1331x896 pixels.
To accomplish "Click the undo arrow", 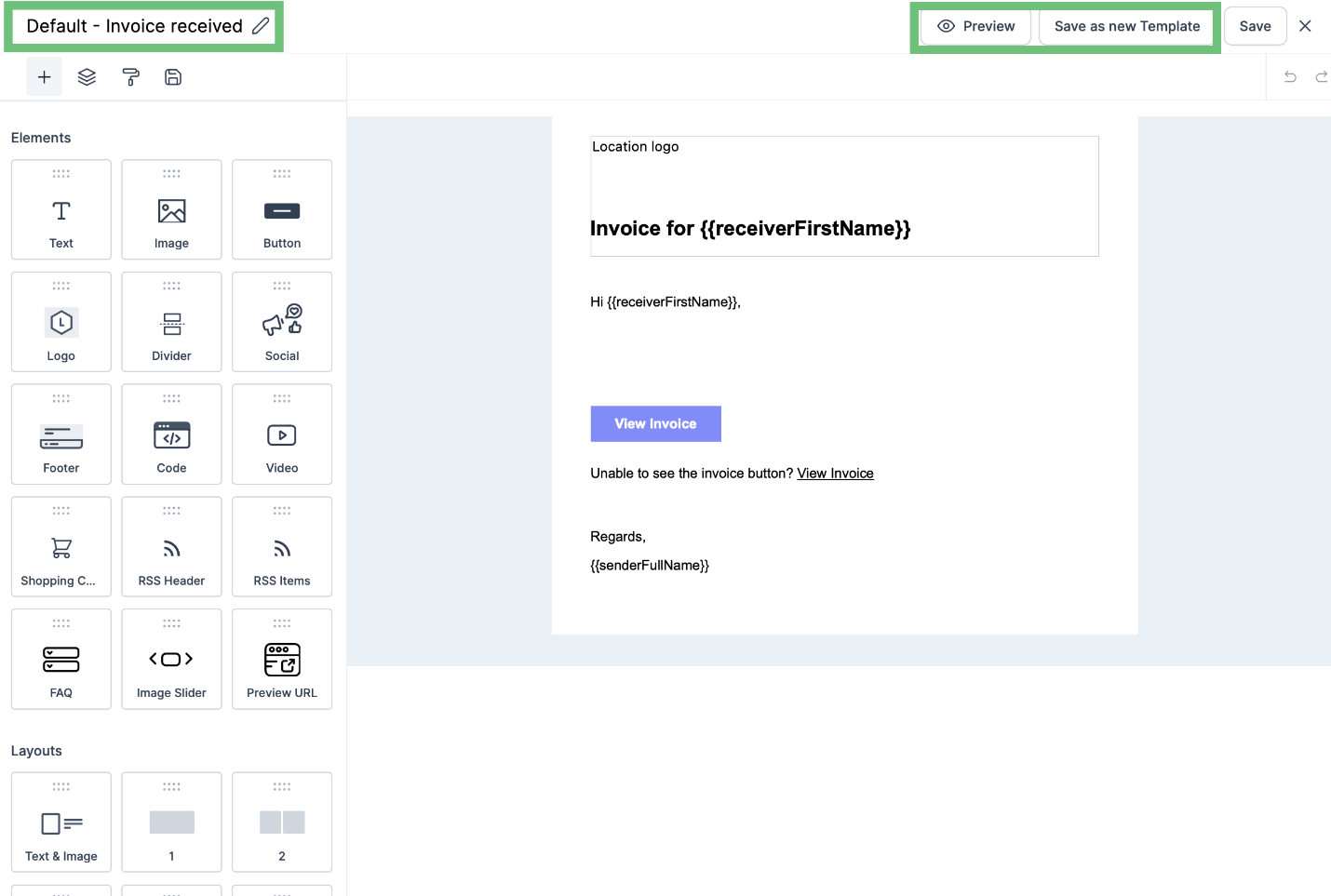I will coord(1290,77).
